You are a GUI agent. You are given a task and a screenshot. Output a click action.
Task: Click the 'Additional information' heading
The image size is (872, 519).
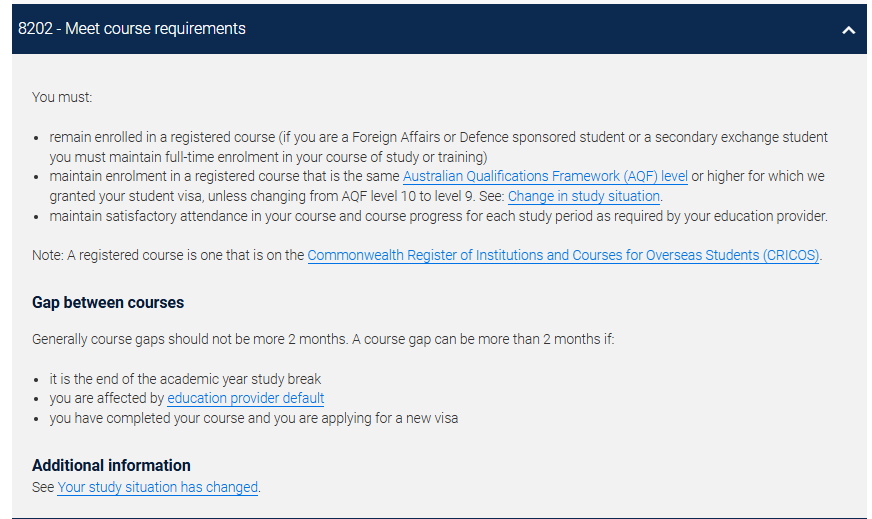coord(111,465)
